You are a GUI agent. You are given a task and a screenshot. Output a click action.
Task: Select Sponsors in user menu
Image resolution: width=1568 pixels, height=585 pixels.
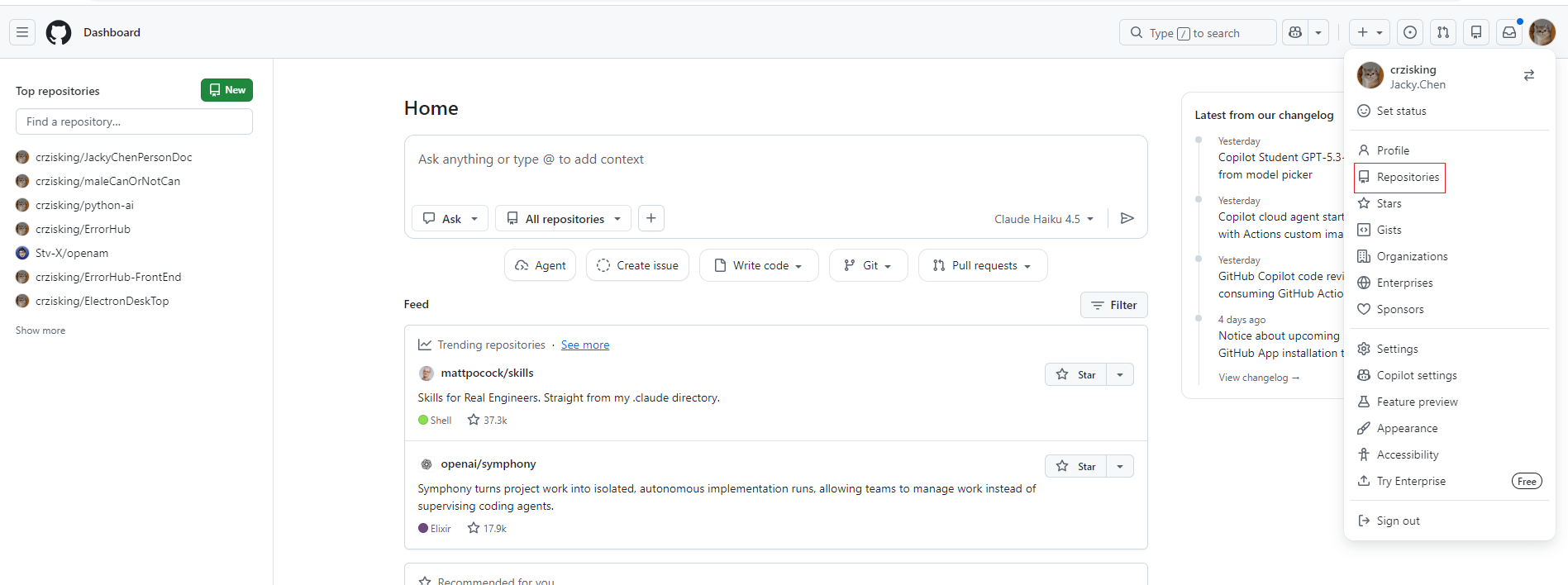tap(1450, 309)
